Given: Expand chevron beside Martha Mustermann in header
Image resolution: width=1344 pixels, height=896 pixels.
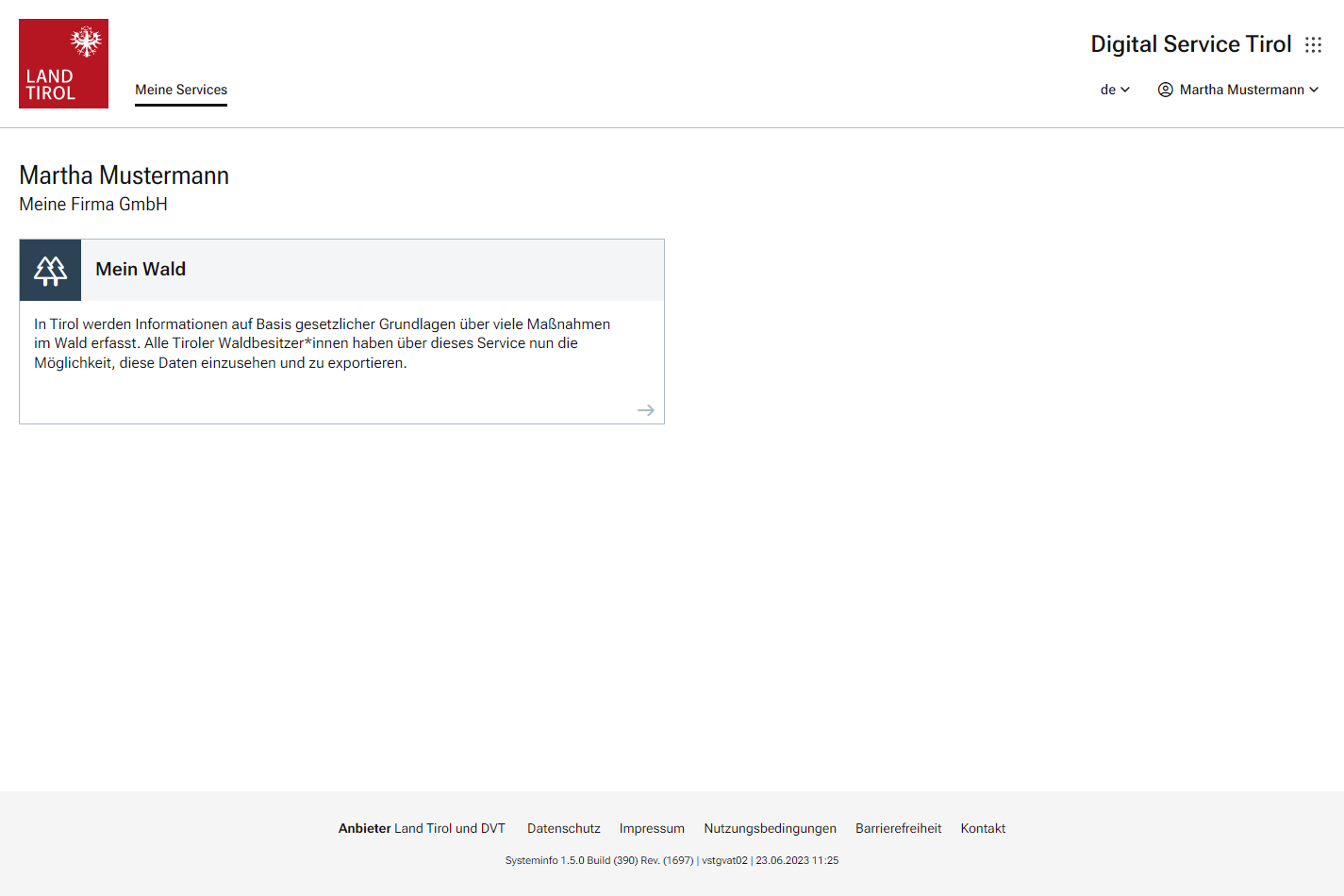Looking at the screenshot, I should [1314, 90].
